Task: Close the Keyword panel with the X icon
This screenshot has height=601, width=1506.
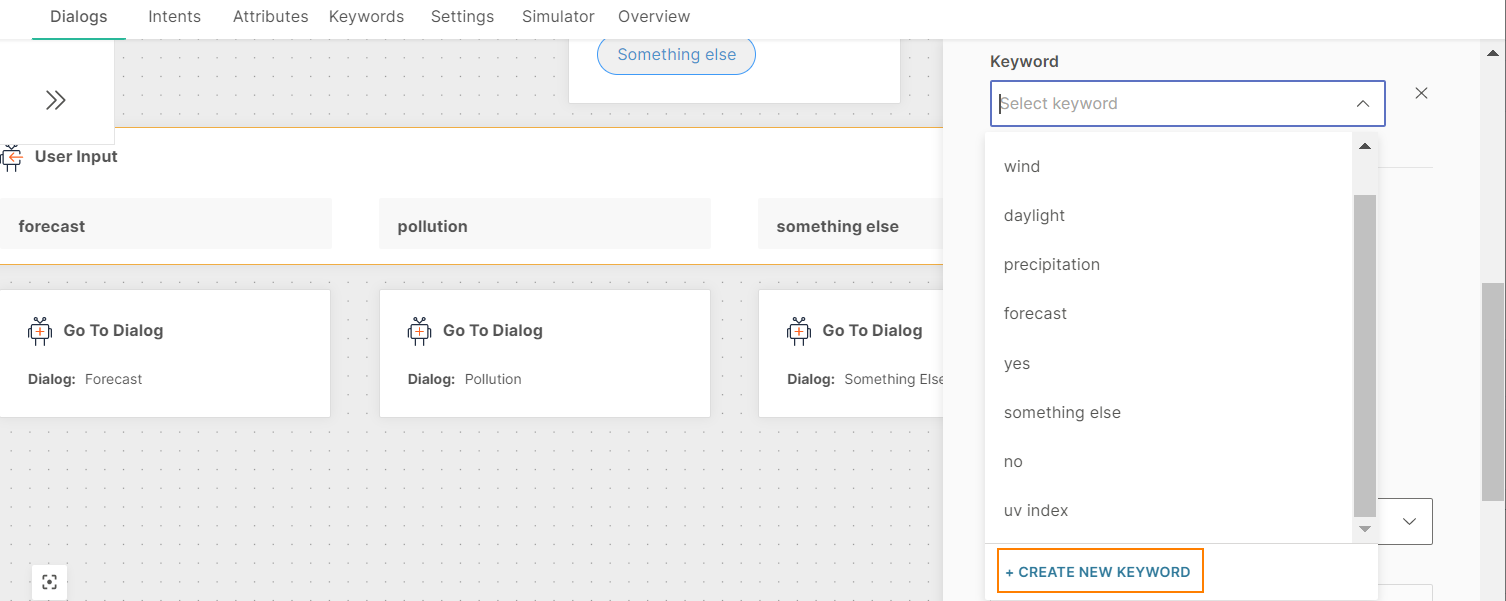Action: (x=1421, y=92)
